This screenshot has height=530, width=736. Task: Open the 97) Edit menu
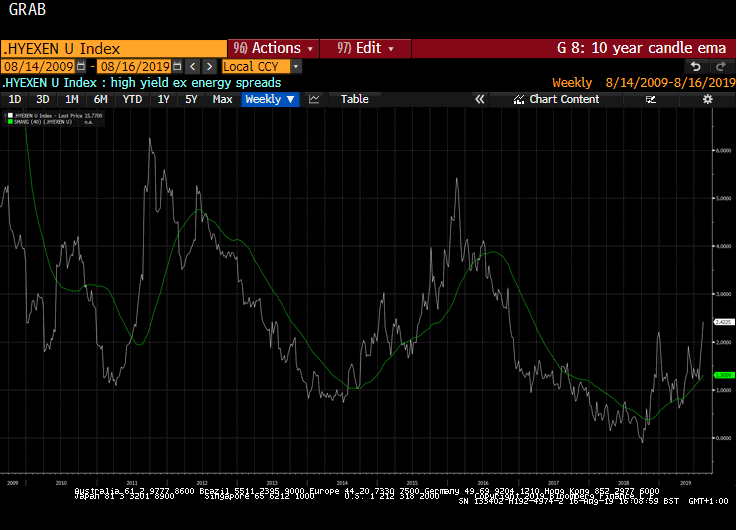[365, 48]
